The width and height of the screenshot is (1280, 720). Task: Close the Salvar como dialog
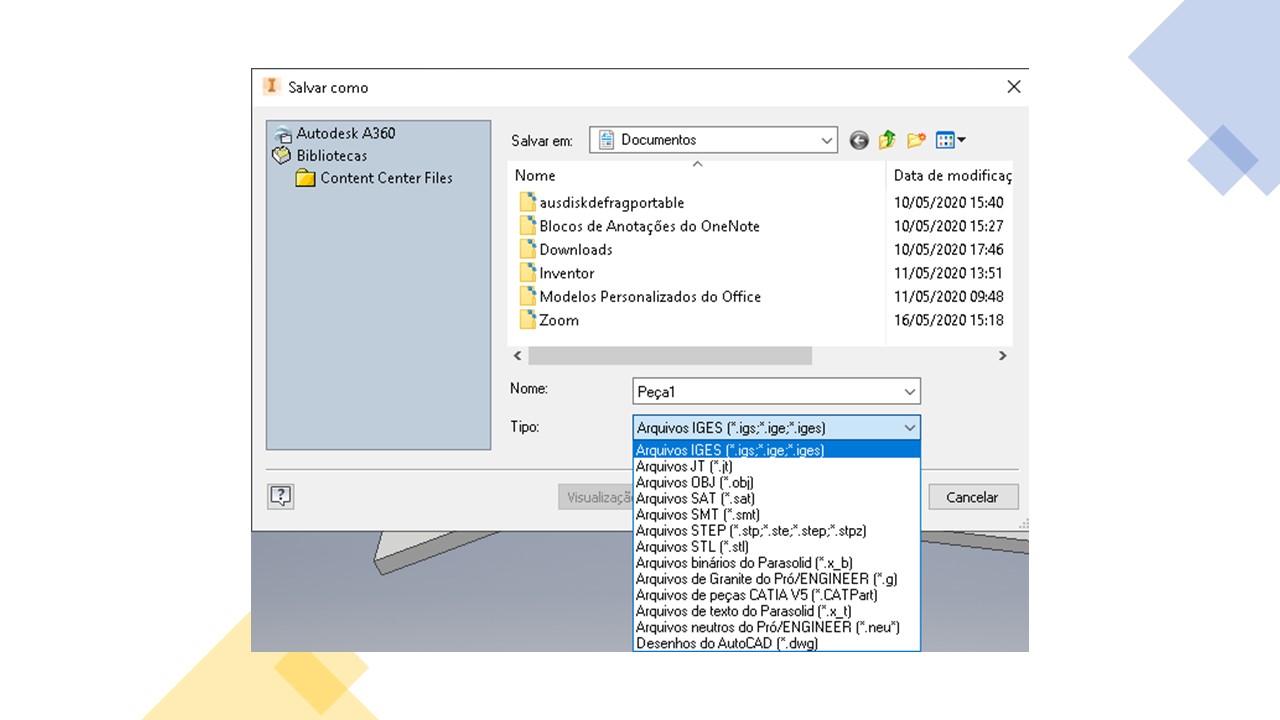[1013, 87]
